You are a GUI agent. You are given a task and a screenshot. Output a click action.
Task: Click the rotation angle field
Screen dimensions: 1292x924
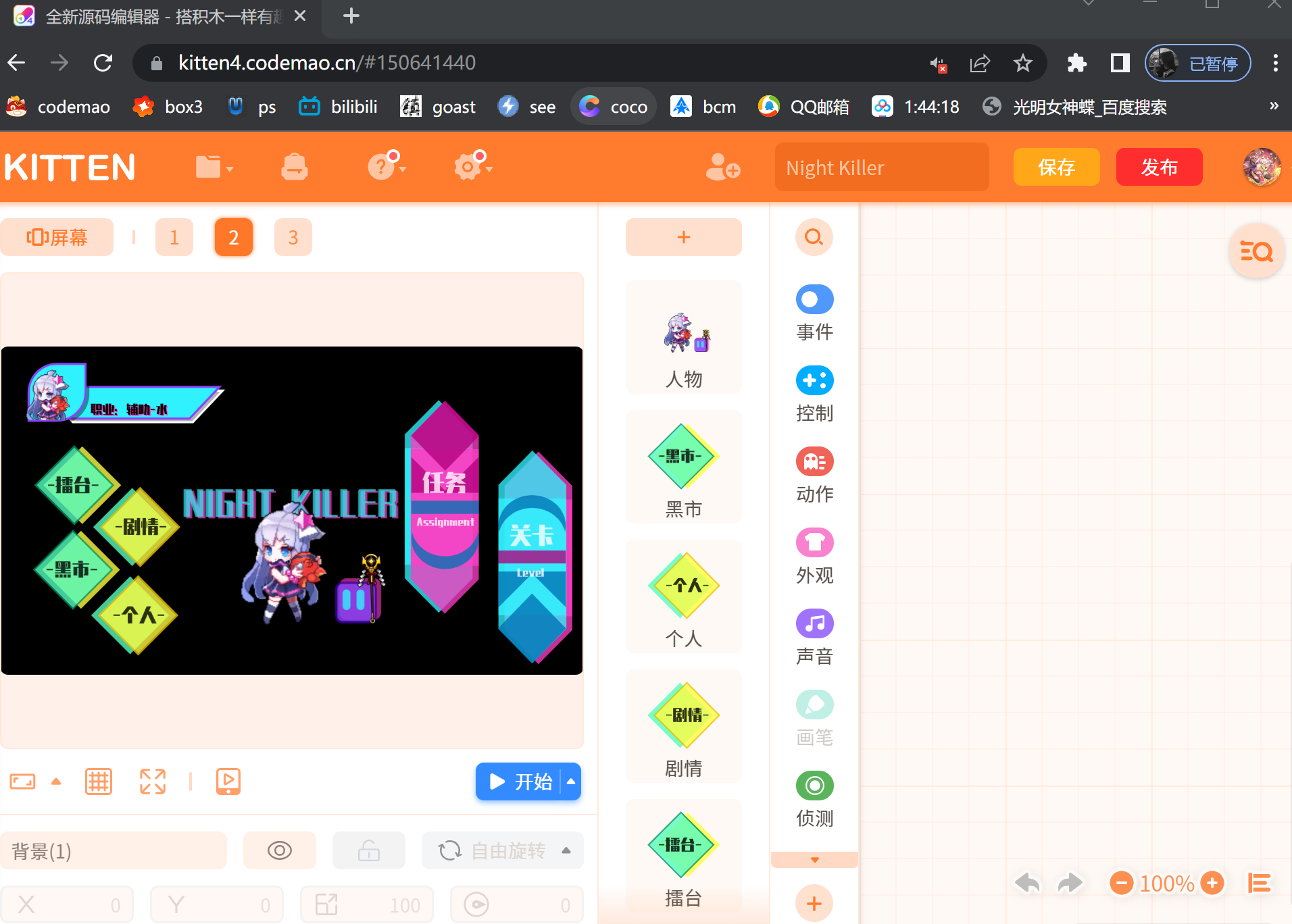pyautogui.click(x=517, y=904)
